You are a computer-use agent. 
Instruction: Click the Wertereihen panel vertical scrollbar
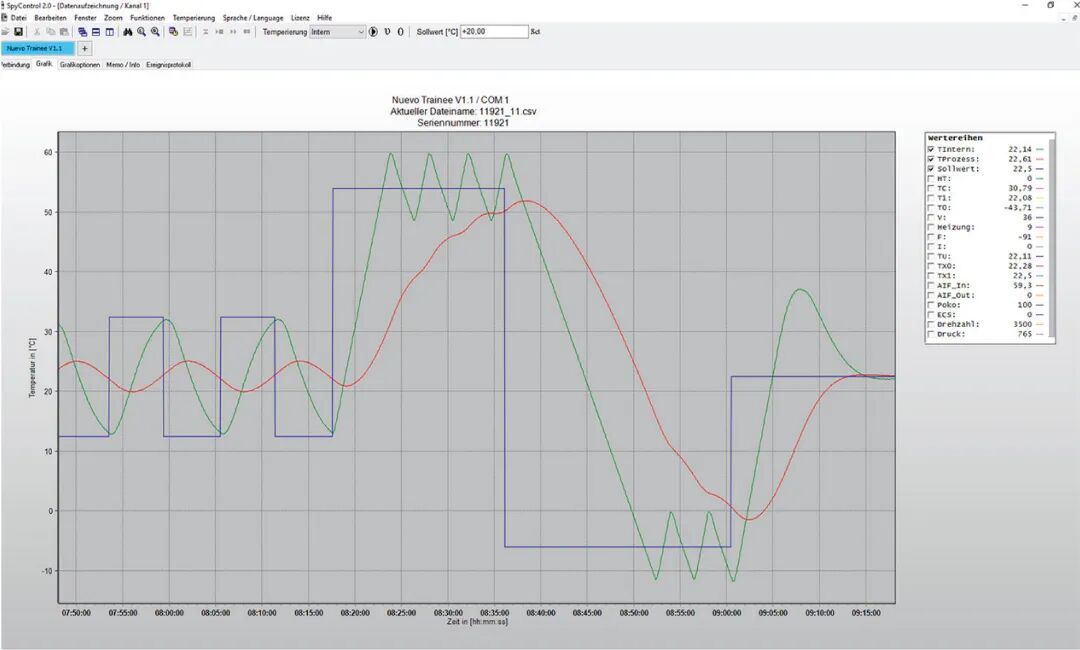click(1052, 238)
